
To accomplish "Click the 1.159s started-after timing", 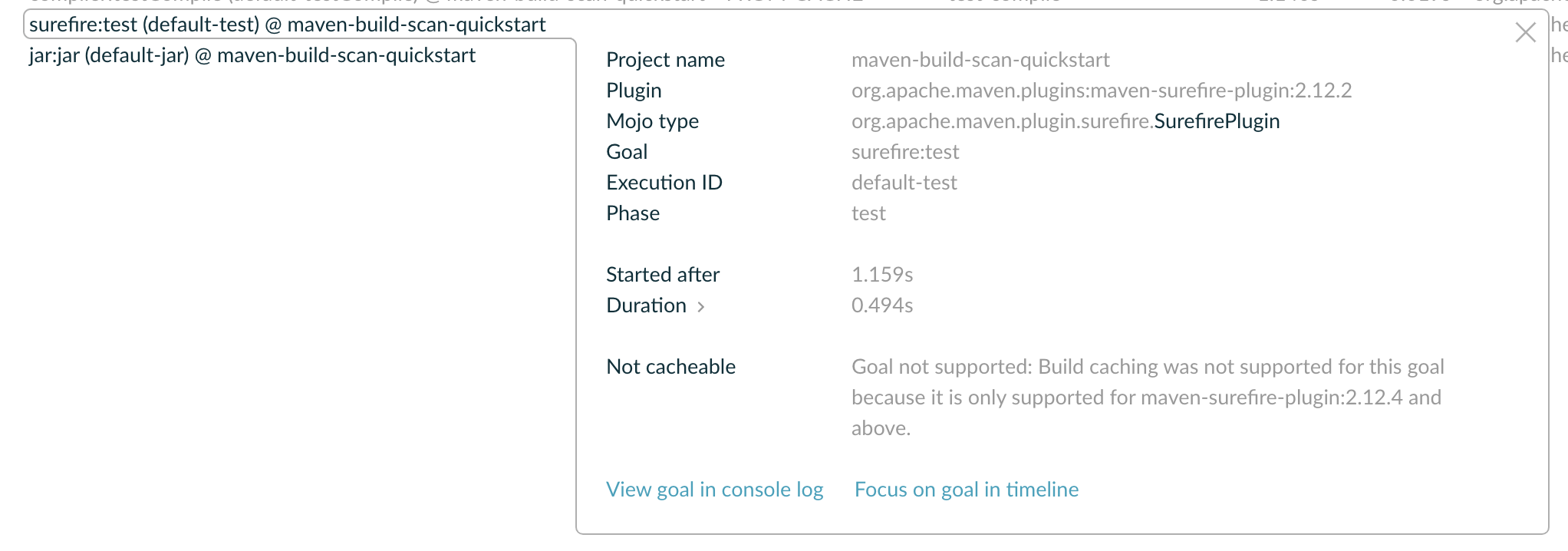I will 882,274.
